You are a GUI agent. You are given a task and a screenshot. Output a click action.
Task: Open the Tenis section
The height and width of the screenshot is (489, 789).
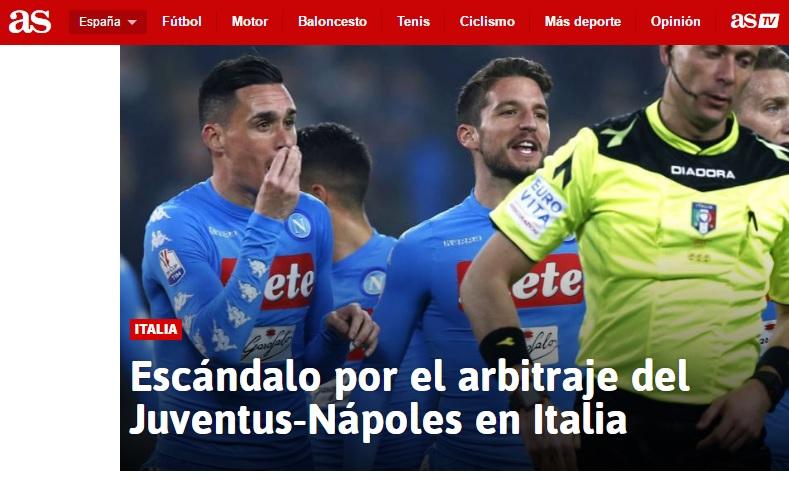pyautogui.click(x=413, y=22)
